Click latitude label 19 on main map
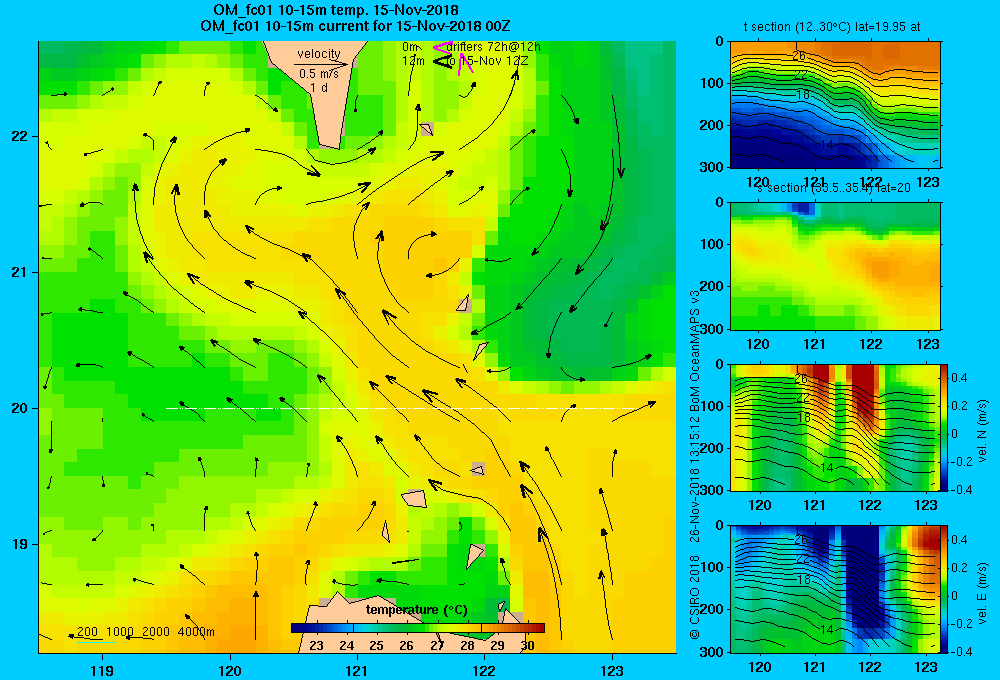 pyautogui.click(x=20, y=544)
